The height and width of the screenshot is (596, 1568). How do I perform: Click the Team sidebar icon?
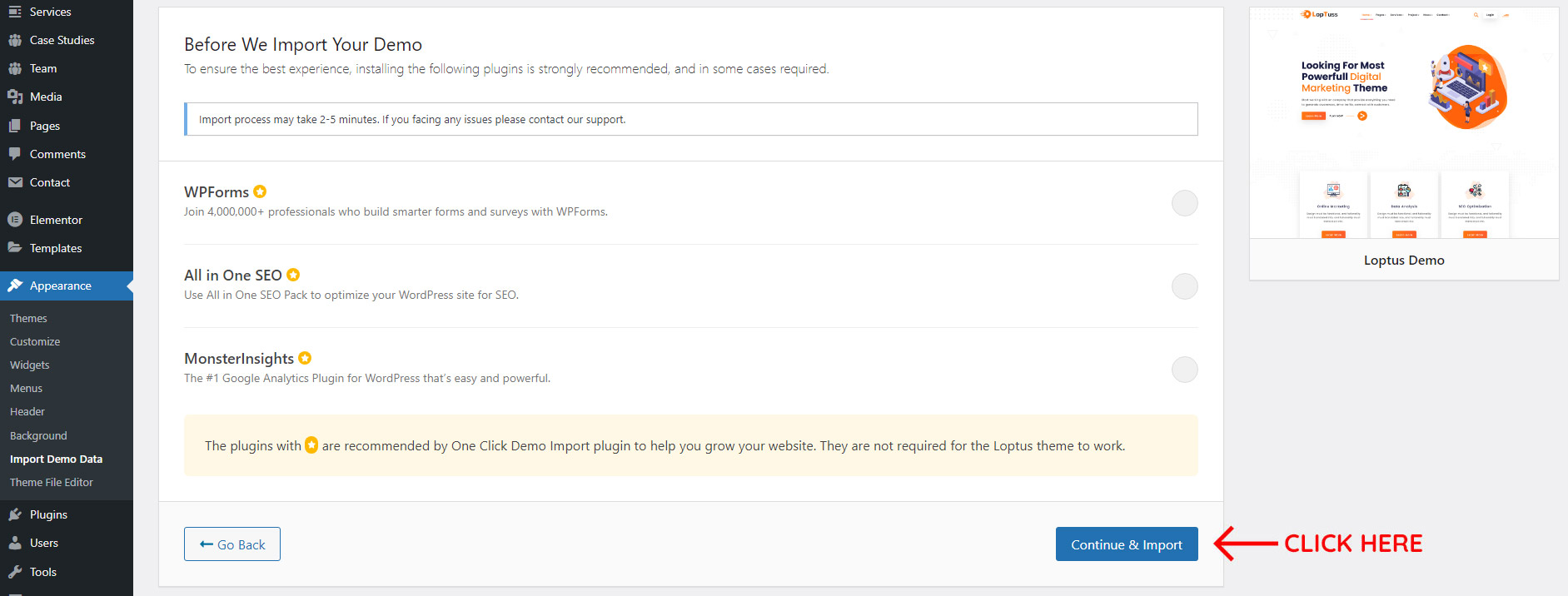click(x=15, y=68)
